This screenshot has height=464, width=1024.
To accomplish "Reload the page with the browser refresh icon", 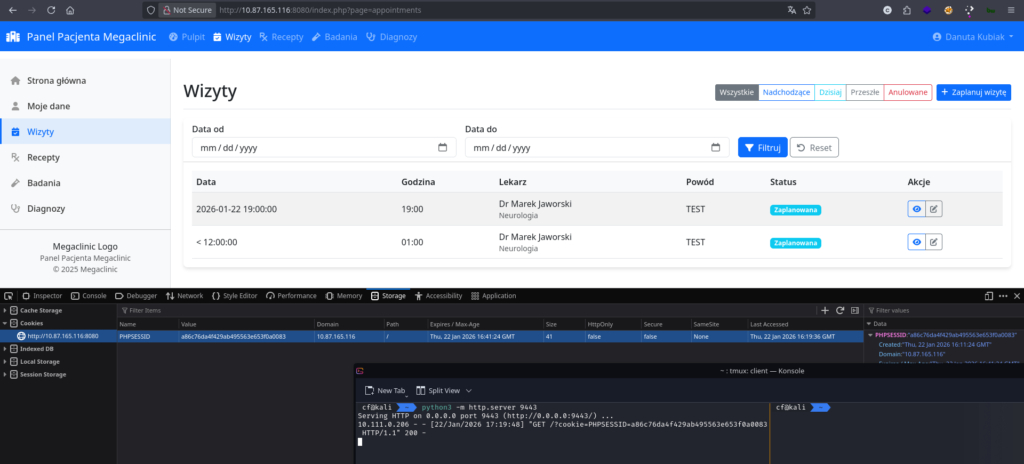I will 49,10.
